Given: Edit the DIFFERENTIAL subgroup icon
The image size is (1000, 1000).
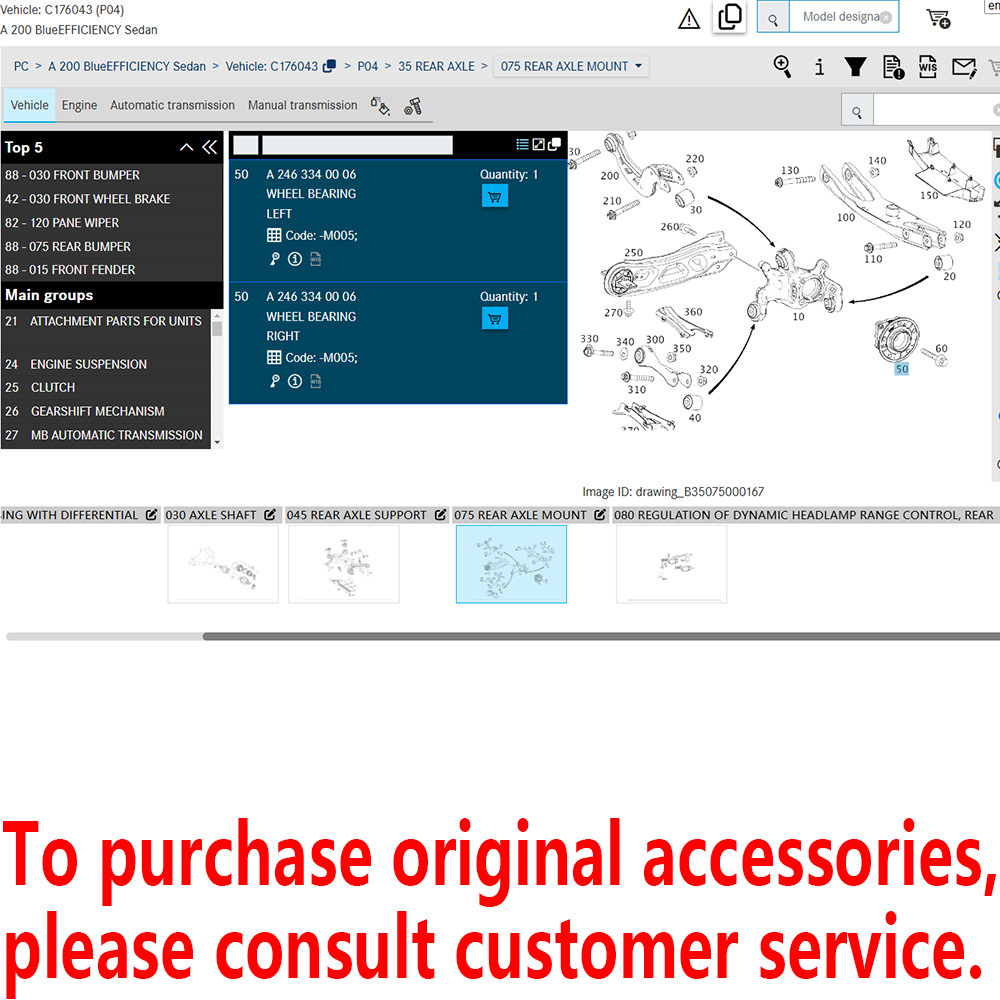Looking at the screenshot, I should [151, 515].
